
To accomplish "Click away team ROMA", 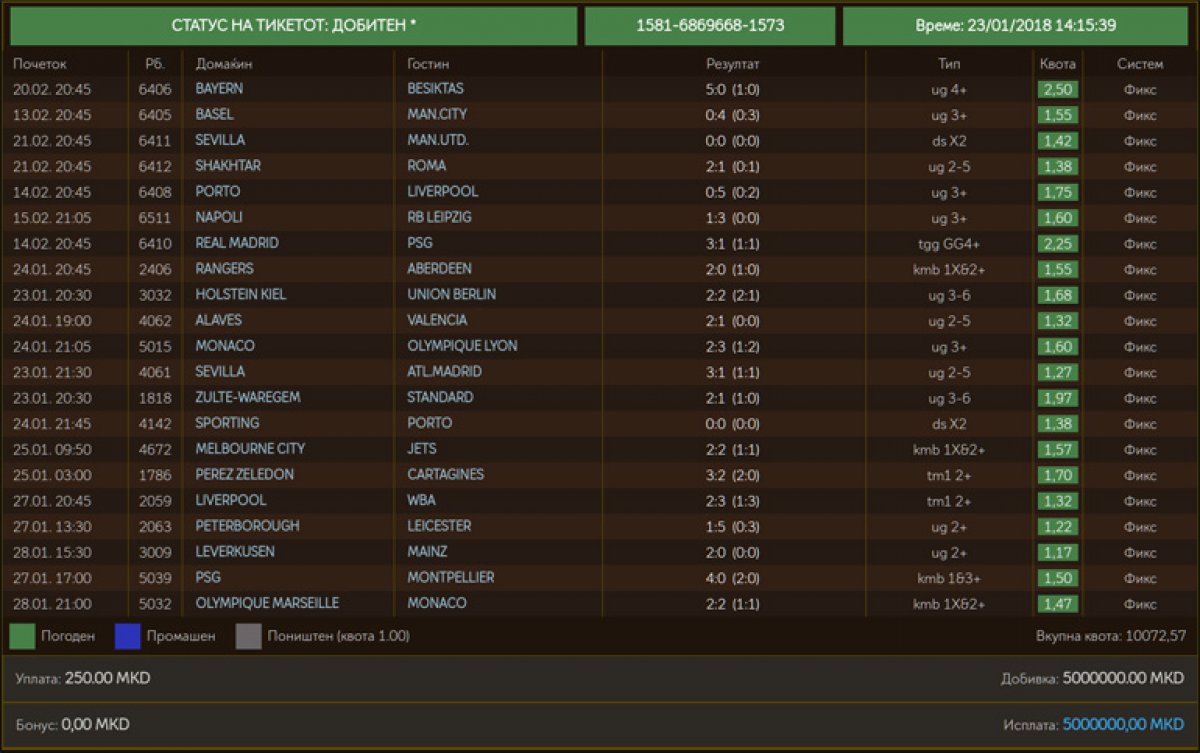I will click(x=427, y=166).
